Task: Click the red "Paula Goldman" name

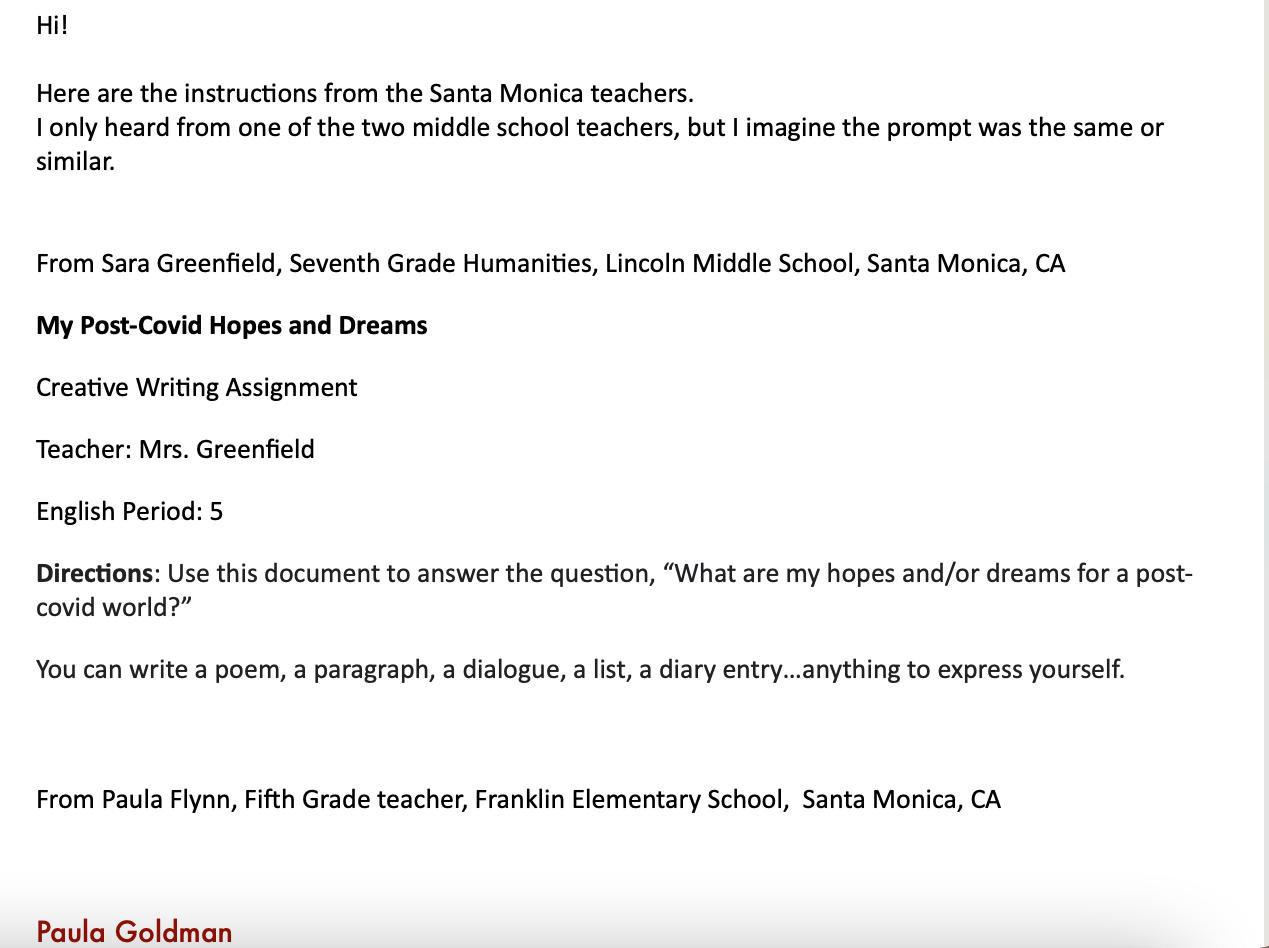Action: click(134, 932)
